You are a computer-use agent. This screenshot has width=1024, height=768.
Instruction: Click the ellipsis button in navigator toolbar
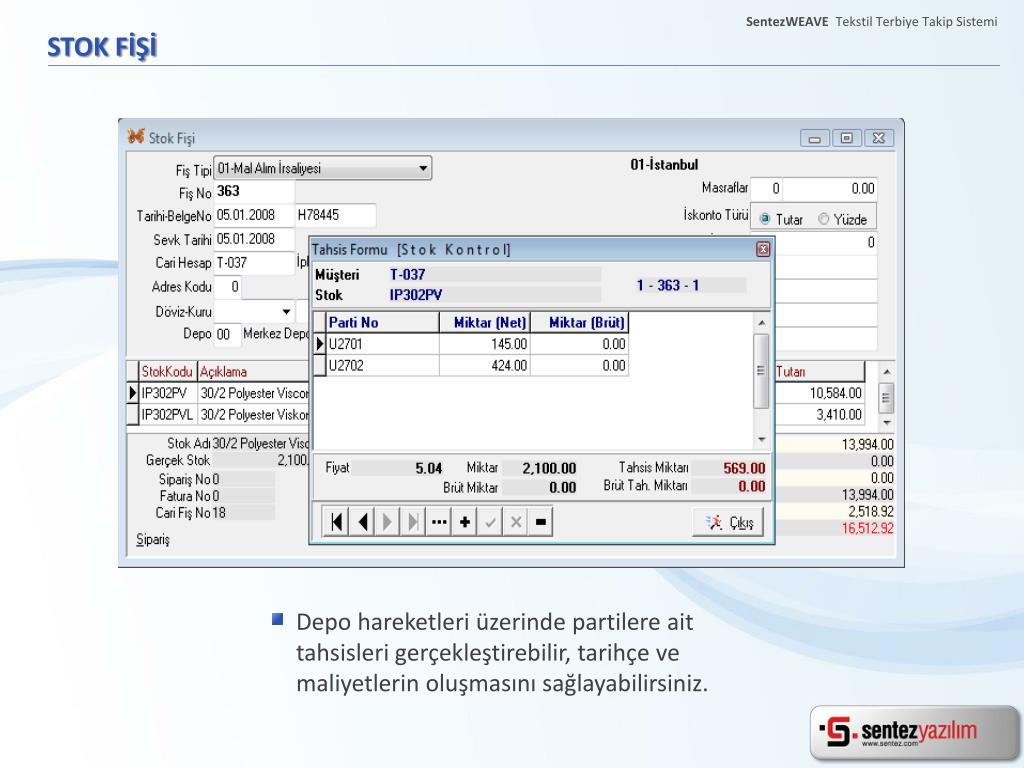click(x=439, y=522)
